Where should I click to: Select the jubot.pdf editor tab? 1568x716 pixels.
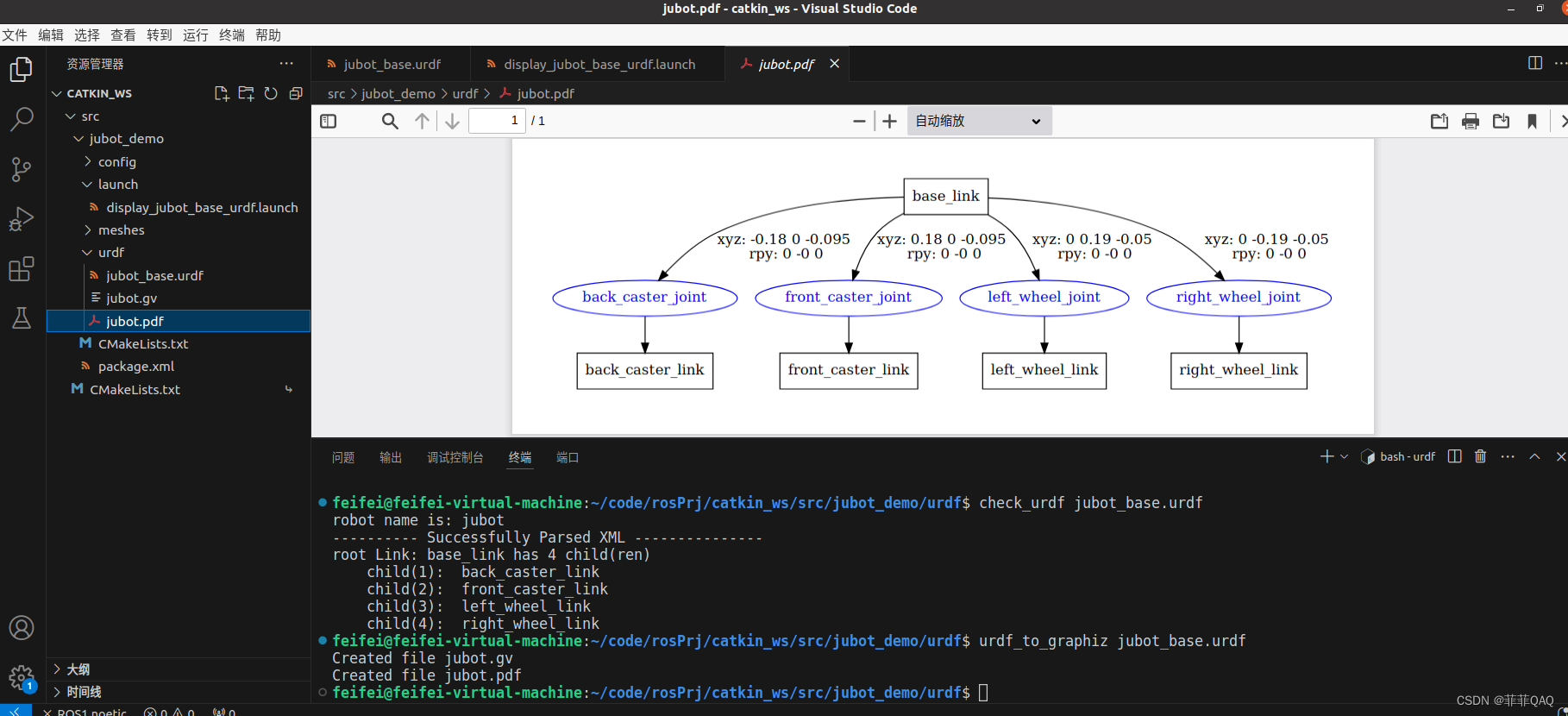786,64
